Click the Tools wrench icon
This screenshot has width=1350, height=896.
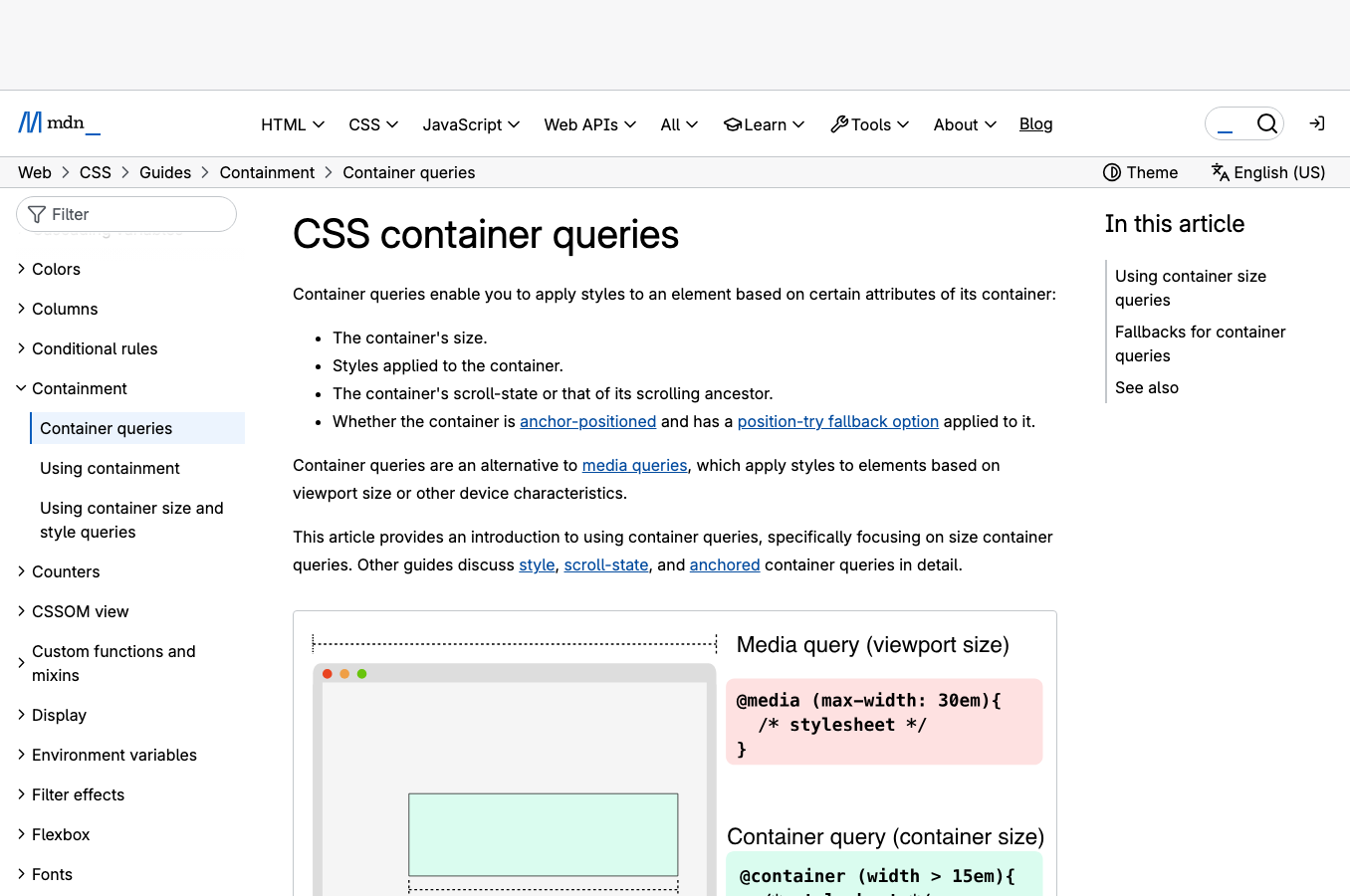(x=837, y=123)
